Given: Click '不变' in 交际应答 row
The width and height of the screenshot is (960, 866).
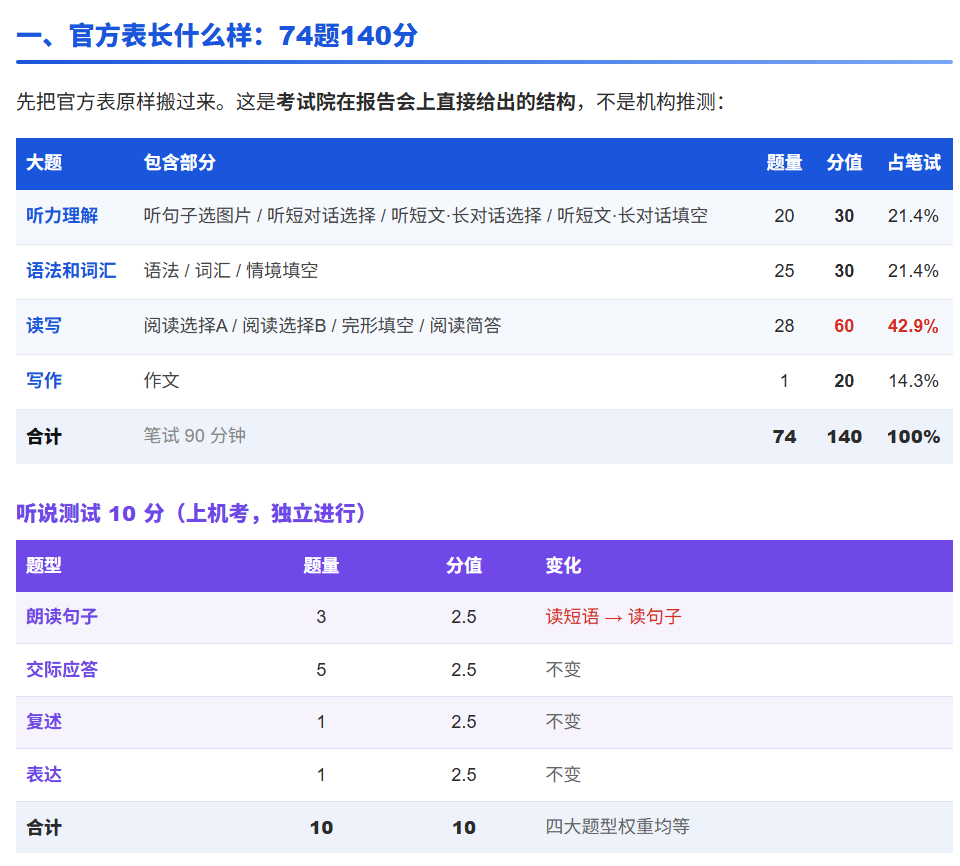Looking at the screenshot, I should (x=563, y=669).
